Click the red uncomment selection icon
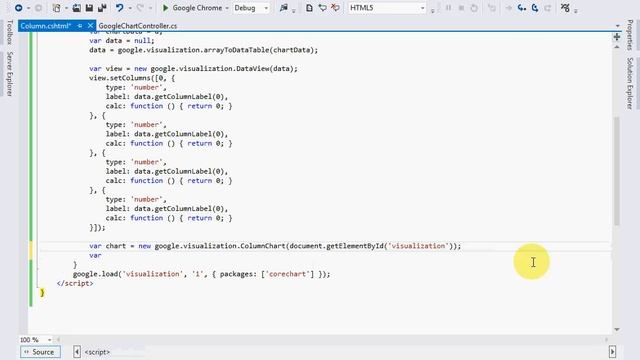 click(335, 8)
